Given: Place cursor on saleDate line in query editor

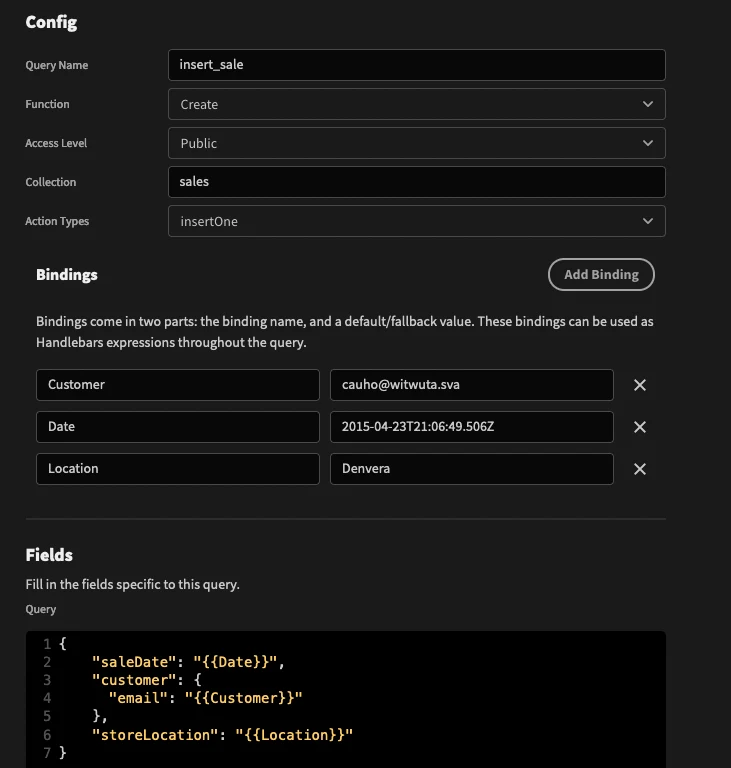Looking at the screenshot, I should click(188, 662).
